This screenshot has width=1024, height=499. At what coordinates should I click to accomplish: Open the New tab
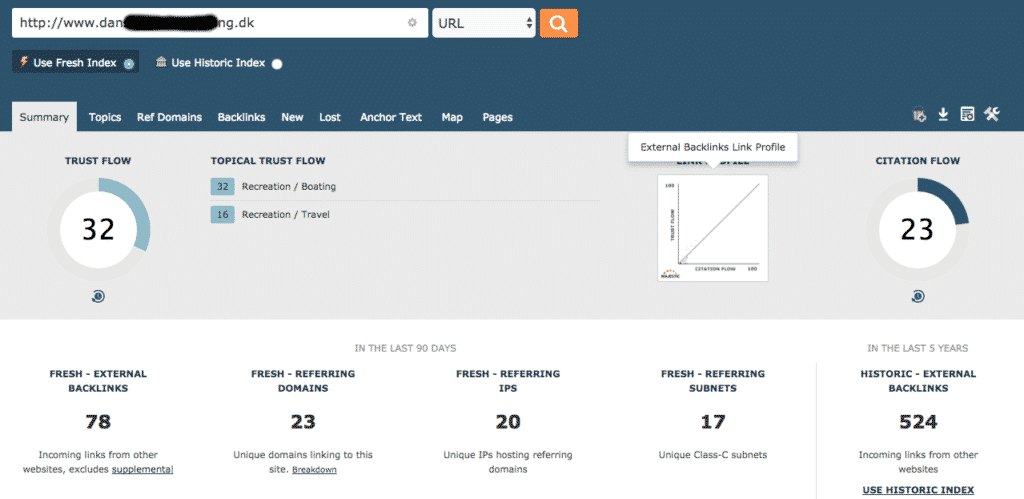(293, 117)
